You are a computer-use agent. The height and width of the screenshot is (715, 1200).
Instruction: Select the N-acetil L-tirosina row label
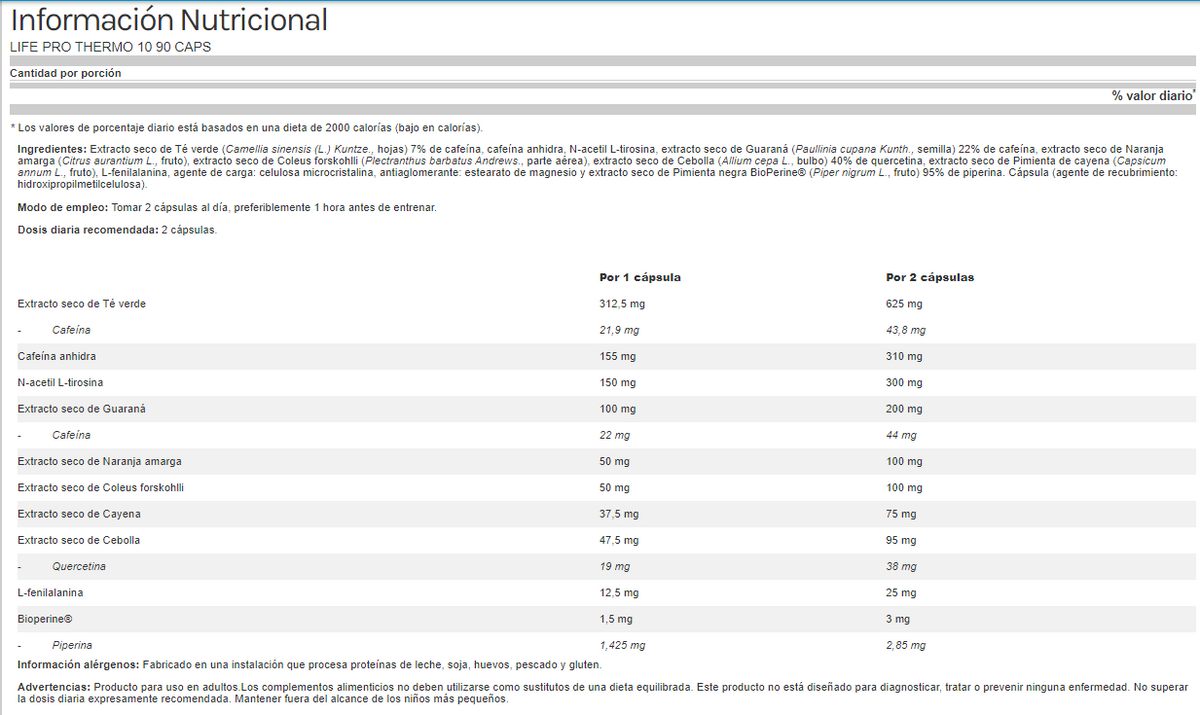click(x=60, y=383)
